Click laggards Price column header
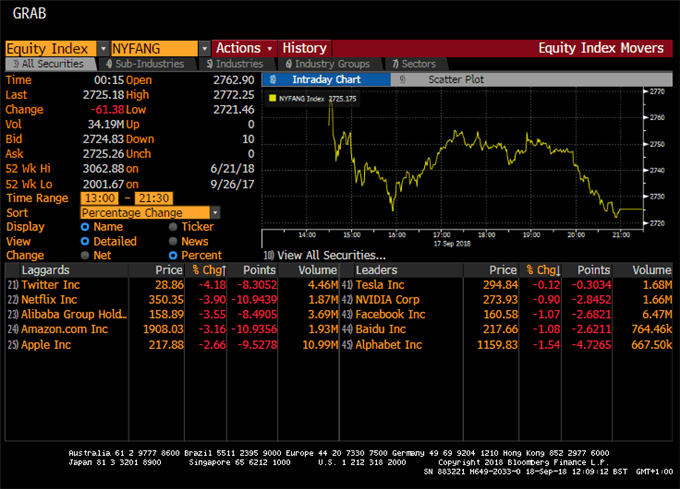The height and width of the screenshot is (489, 680). (169, 270)
